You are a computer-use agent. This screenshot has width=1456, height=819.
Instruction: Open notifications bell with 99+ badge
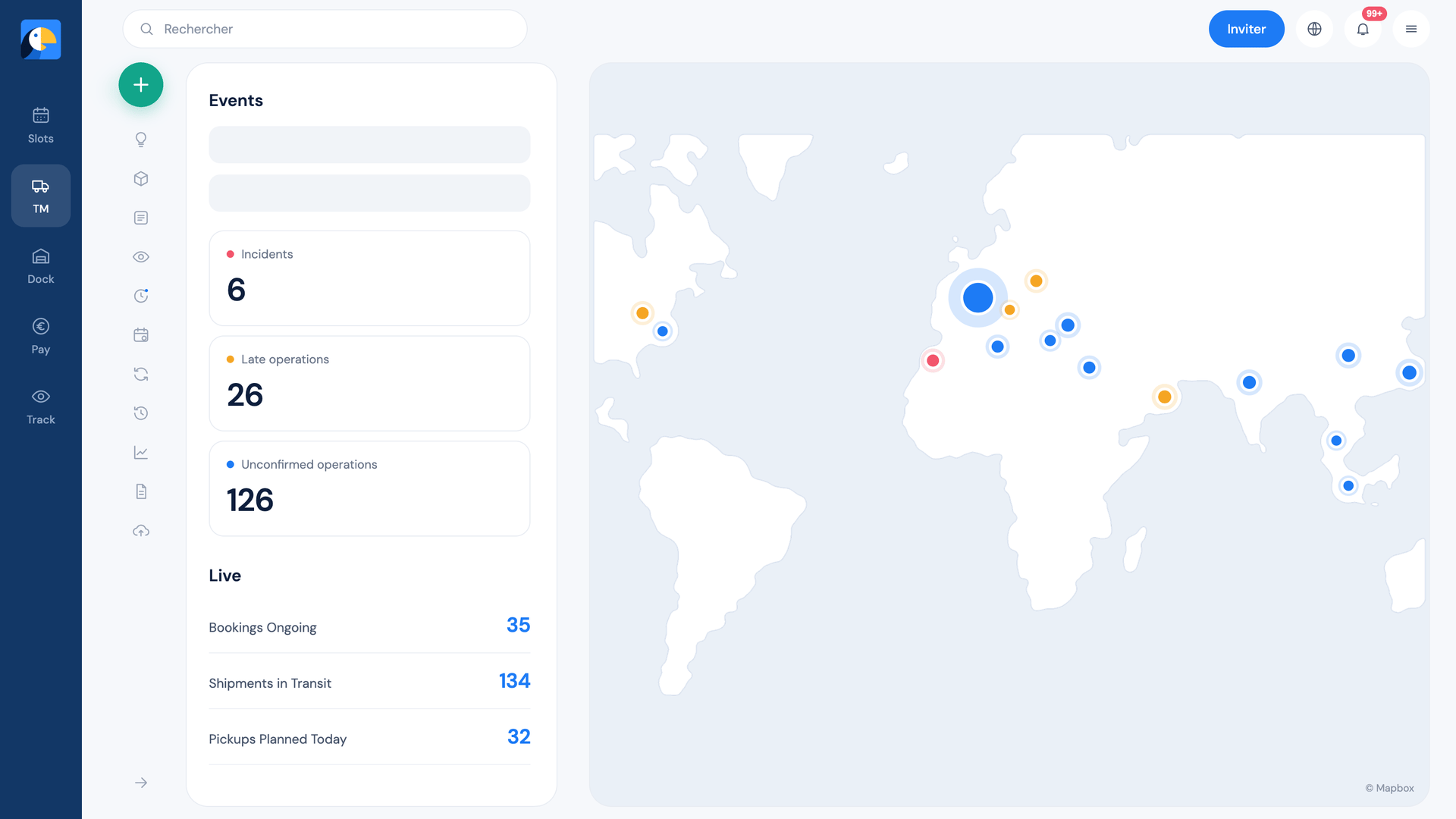[x=1363, y=29]
